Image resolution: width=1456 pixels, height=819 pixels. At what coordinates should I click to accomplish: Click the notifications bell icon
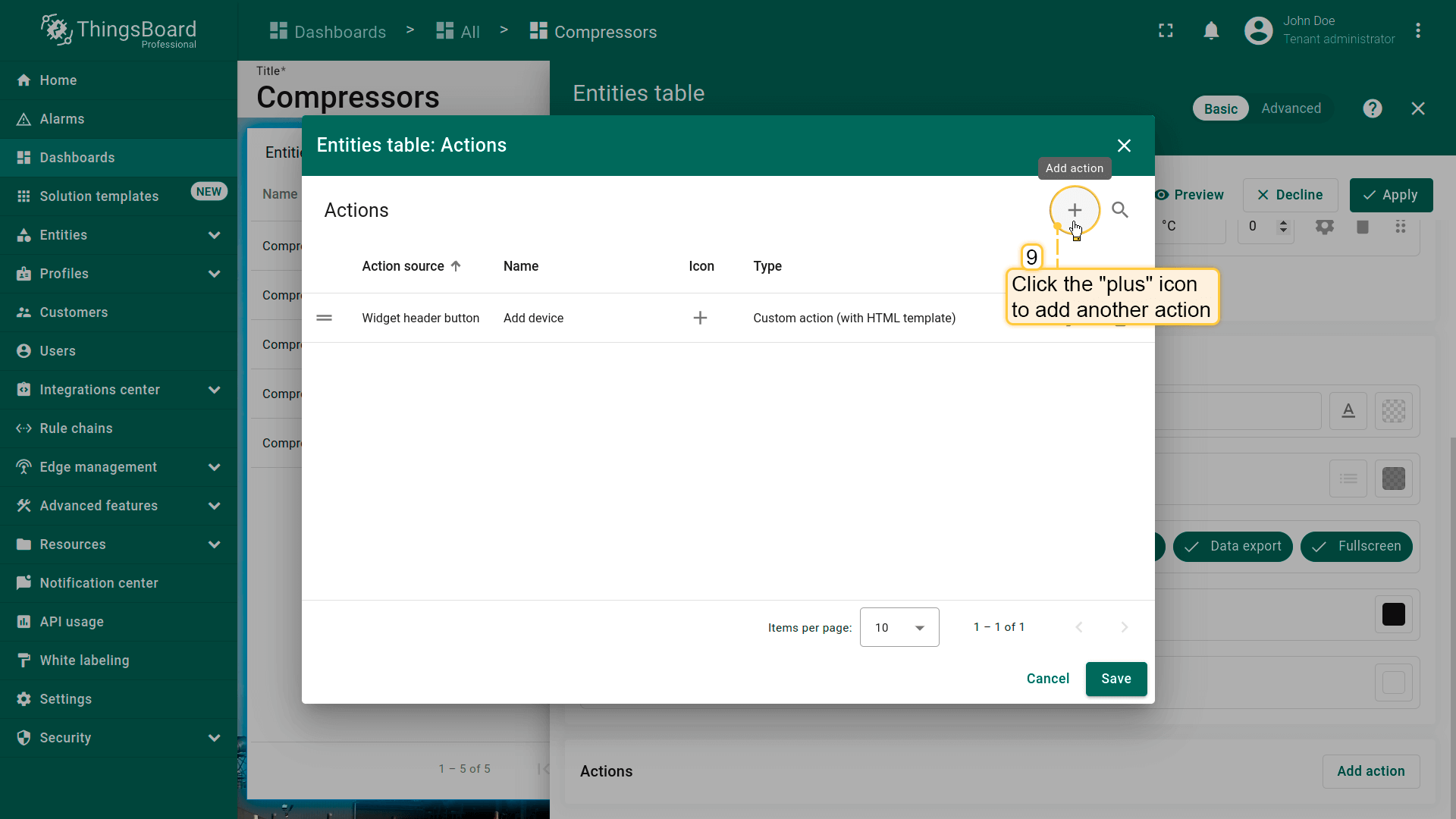(x=1211, y=31)
